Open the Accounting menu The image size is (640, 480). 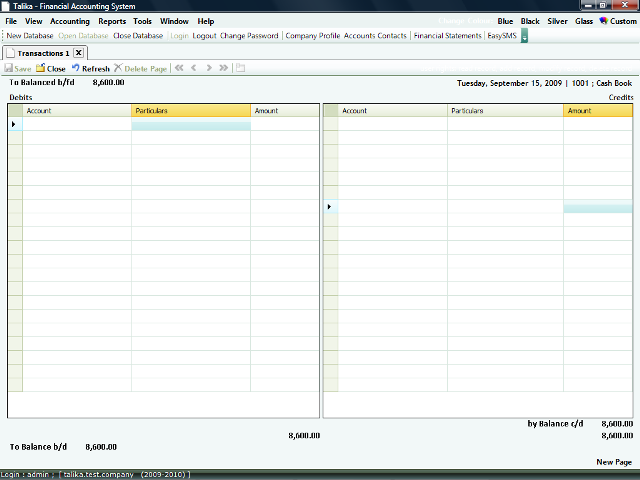pos(69,21)
